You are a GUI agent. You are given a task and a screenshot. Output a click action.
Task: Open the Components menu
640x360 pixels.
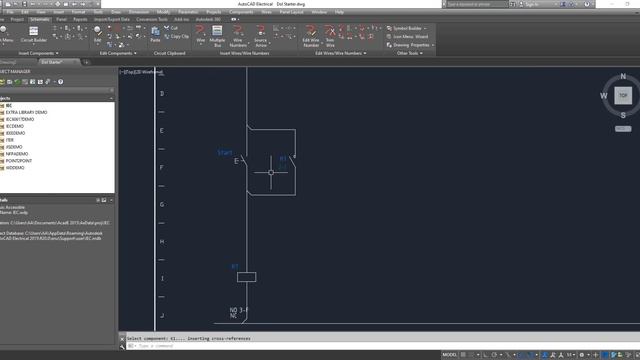(241, 12)
